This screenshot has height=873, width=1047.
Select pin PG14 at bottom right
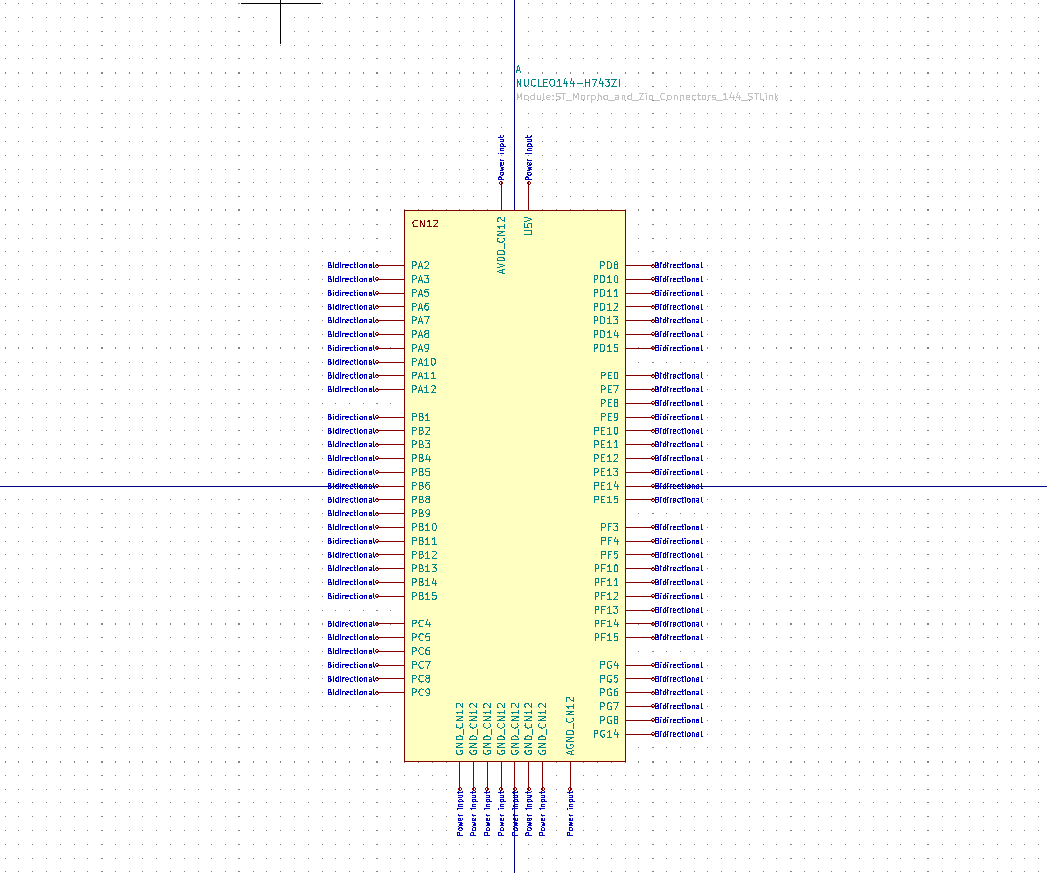(606, 733)
